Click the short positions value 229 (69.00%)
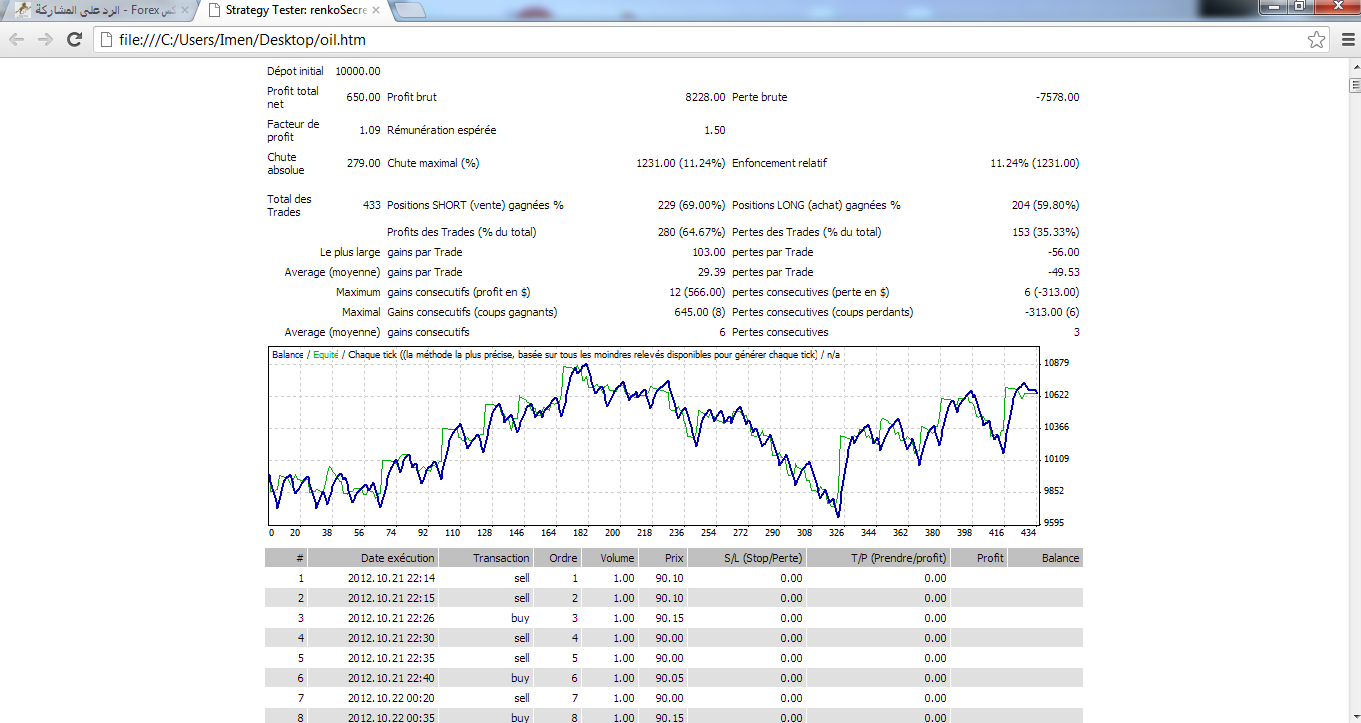Viewport: 1361px width, 723px height. point(692,205)
